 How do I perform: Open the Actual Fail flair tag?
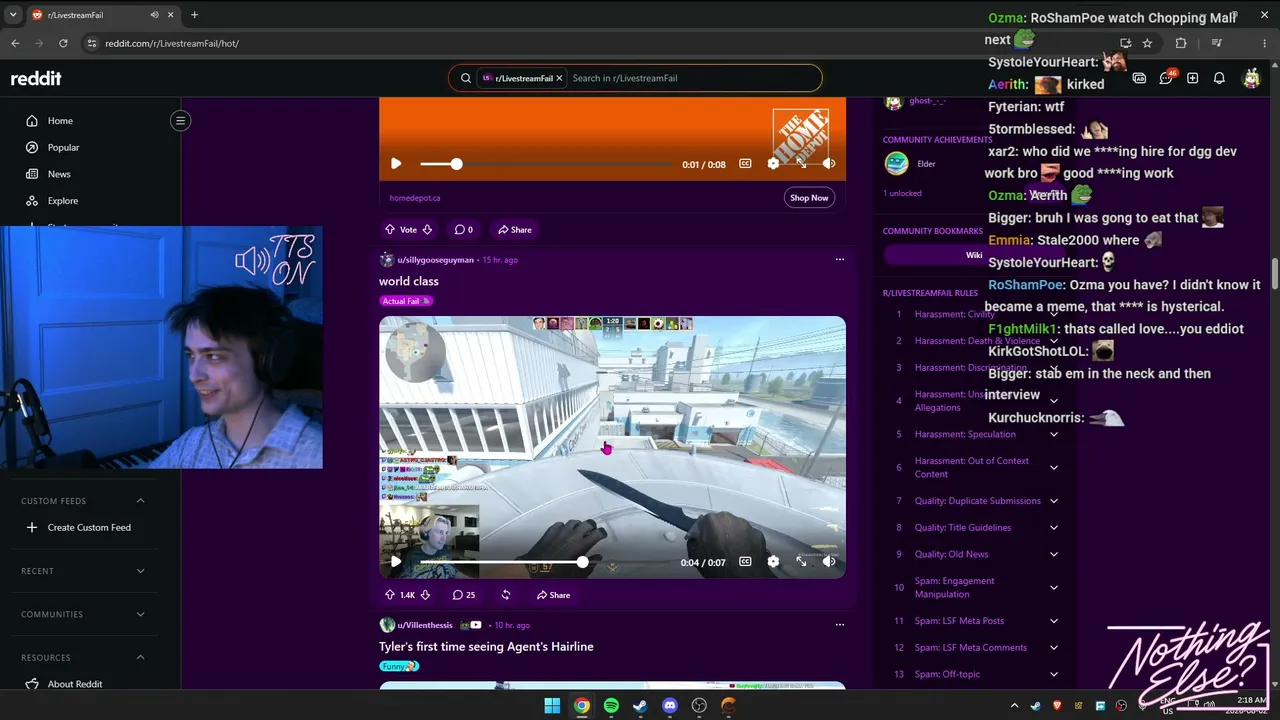tap(406, 301)
